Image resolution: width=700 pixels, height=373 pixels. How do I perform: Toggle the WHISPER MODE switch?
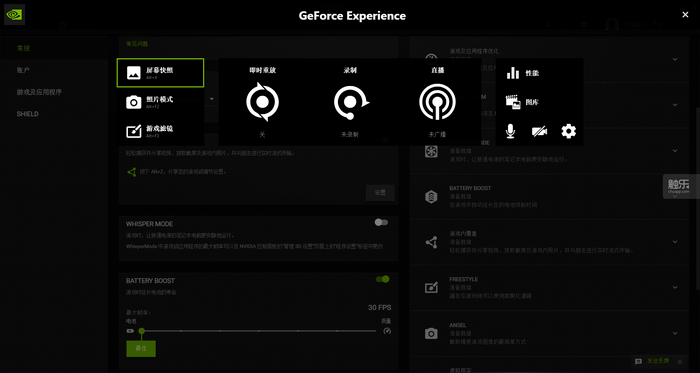381,222
